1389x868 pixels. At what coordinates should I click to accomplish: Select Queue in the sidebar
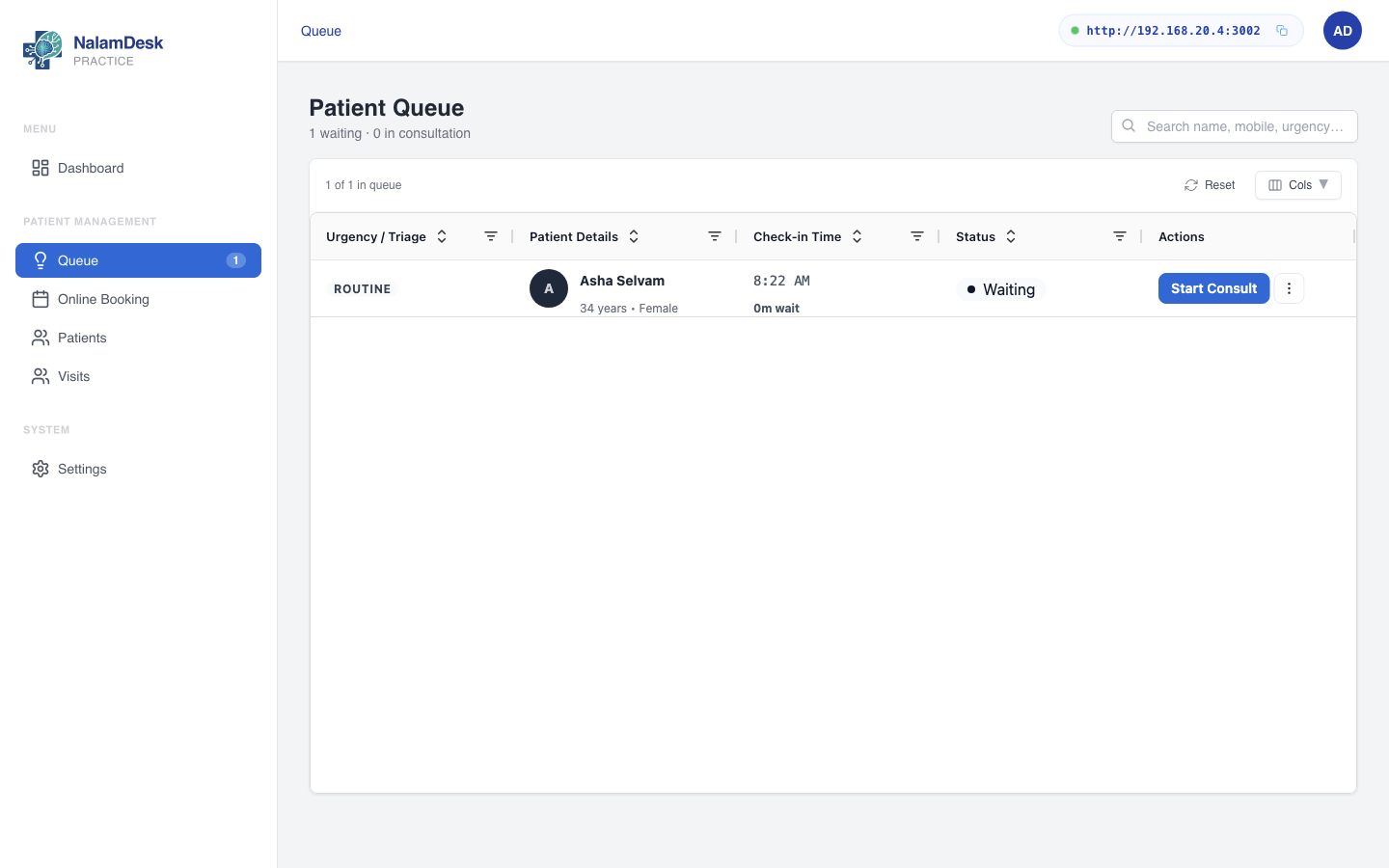click(138, 260)
